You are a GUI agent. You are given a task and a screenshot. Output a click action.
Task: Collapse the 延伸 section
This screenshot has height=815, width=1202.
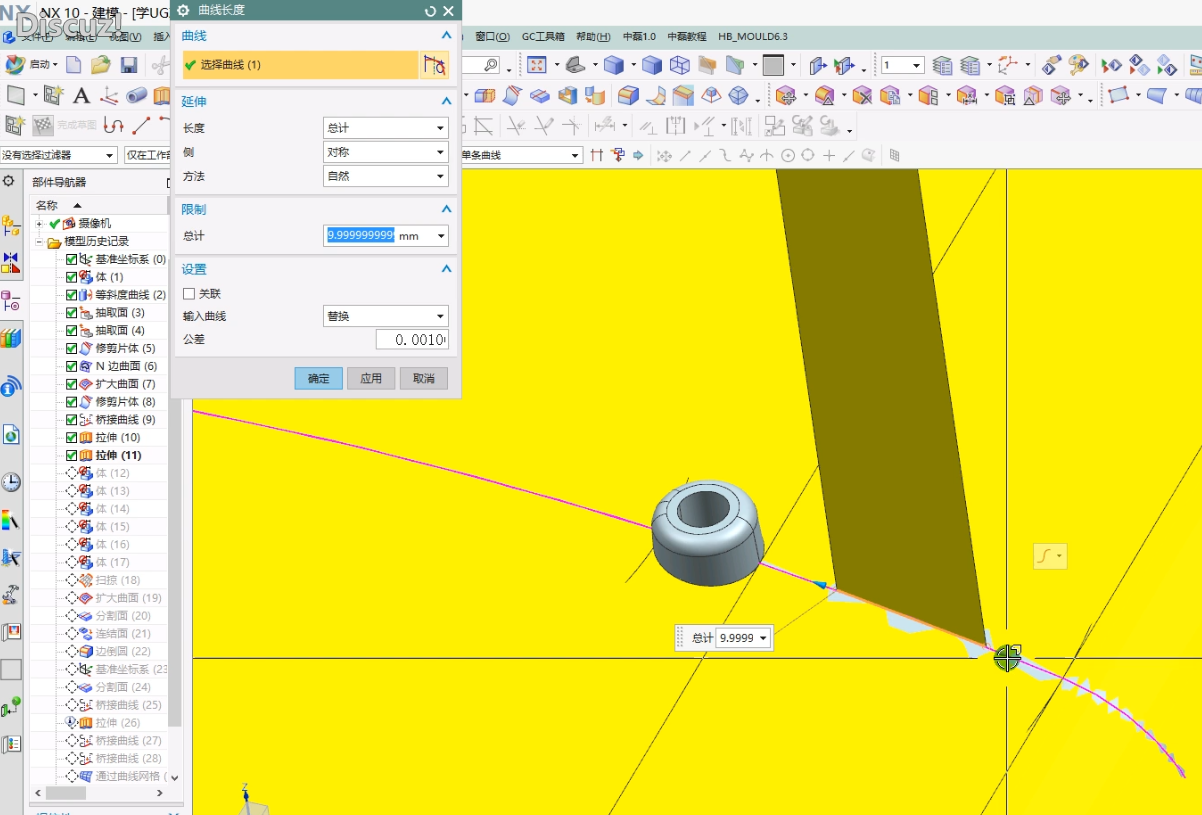click(x=446, y=101)
